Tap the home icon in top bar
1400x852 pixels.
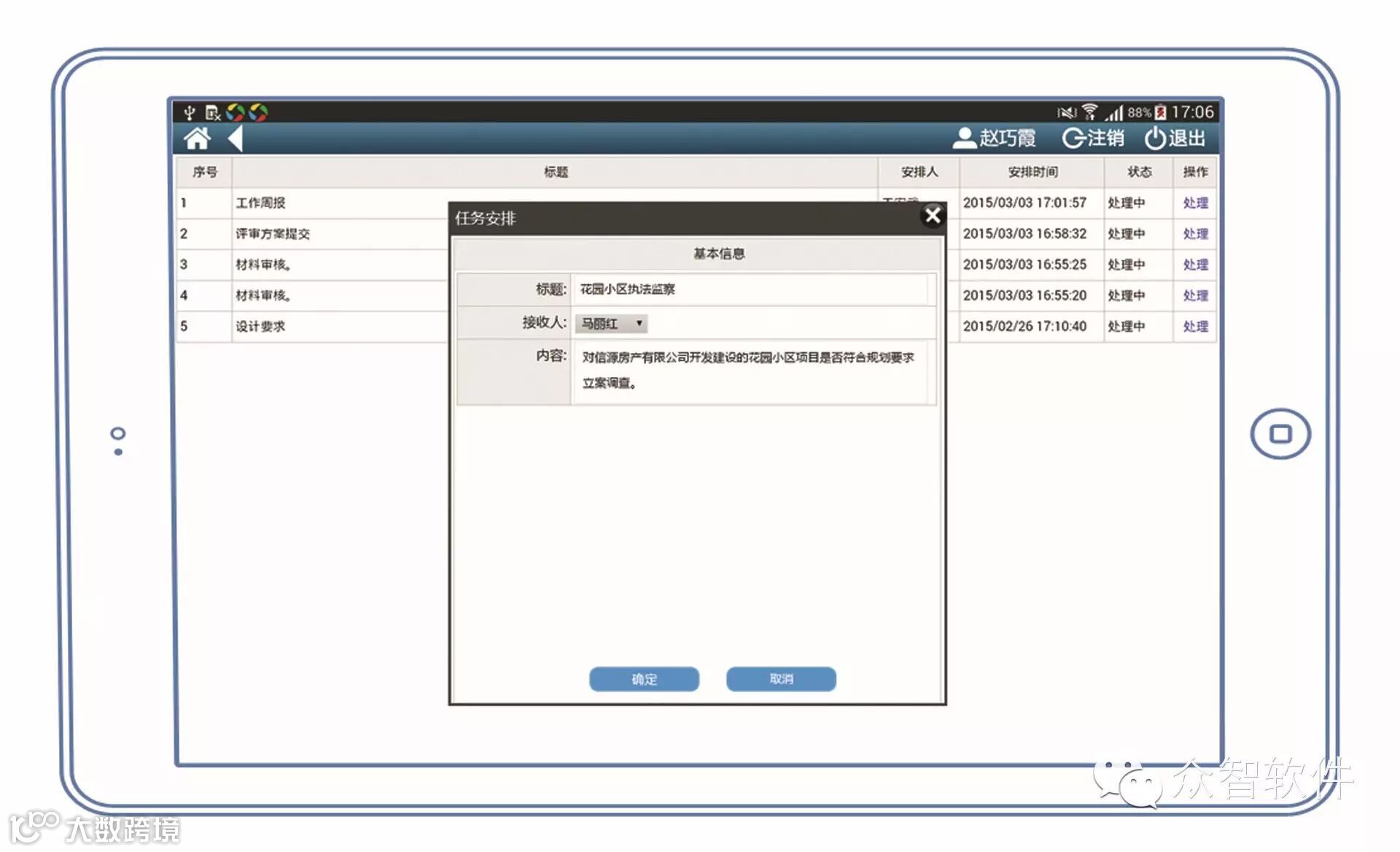197,139
